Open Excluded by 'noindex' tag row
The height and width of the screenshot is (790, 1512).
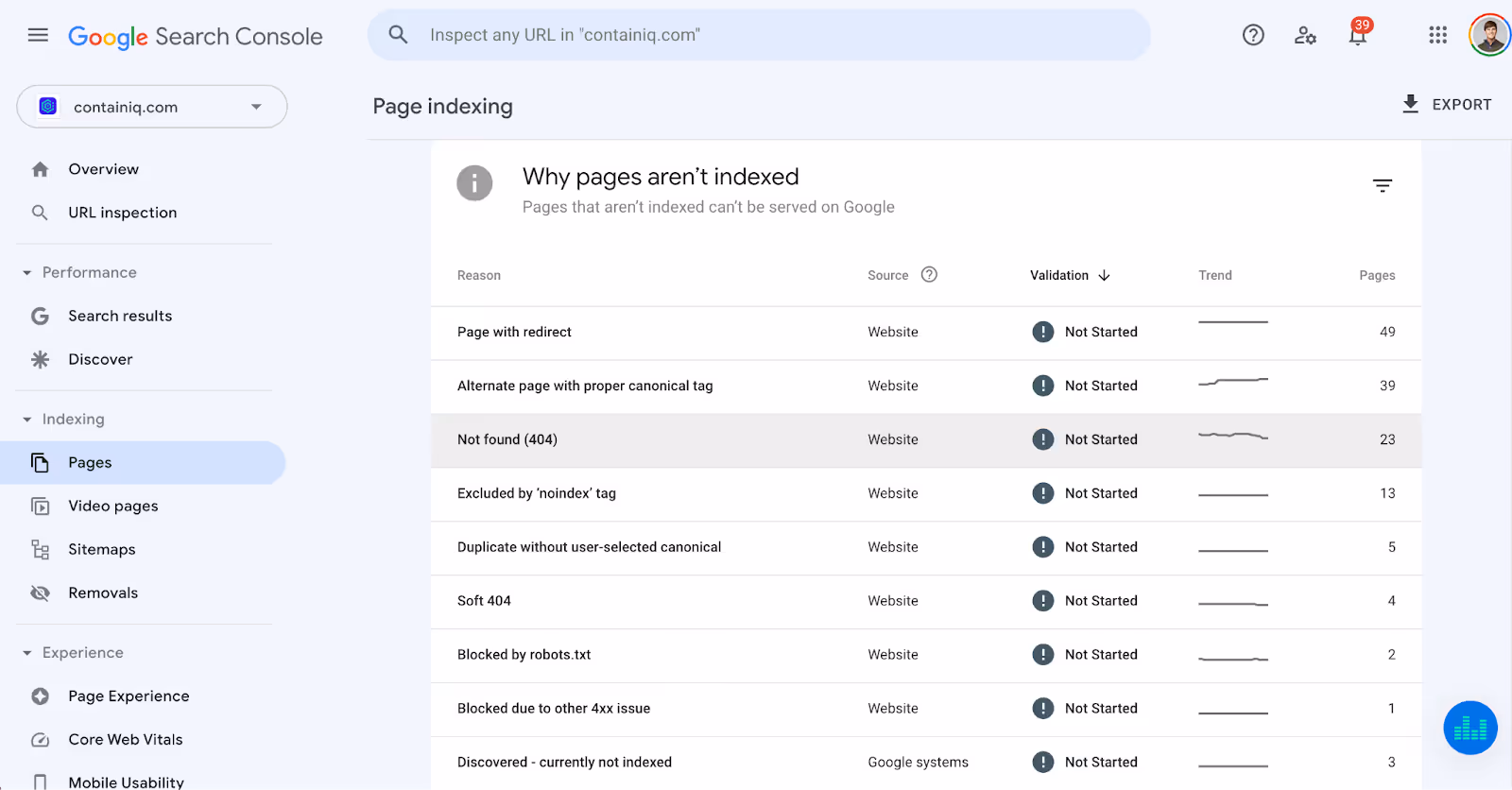(x=926, y=494)
